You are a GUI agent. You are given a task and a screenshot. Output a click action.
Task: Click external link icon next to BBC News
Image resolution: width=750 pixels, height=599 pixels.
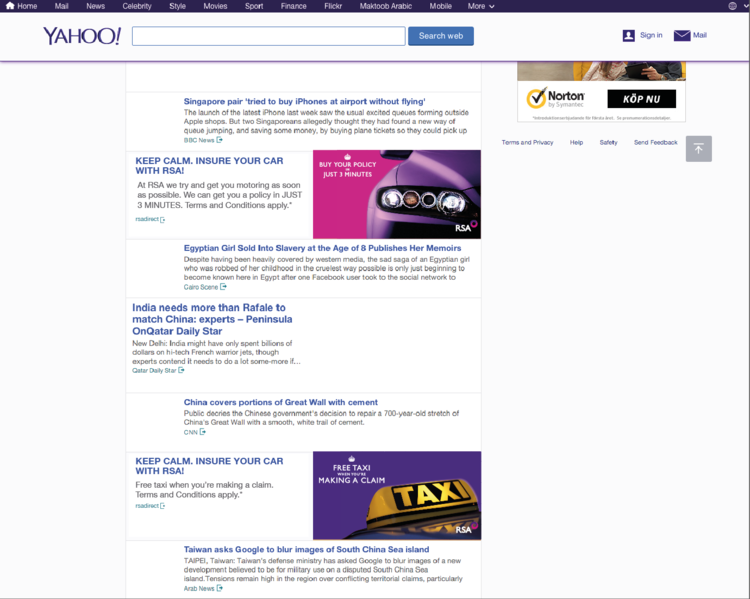220,140
